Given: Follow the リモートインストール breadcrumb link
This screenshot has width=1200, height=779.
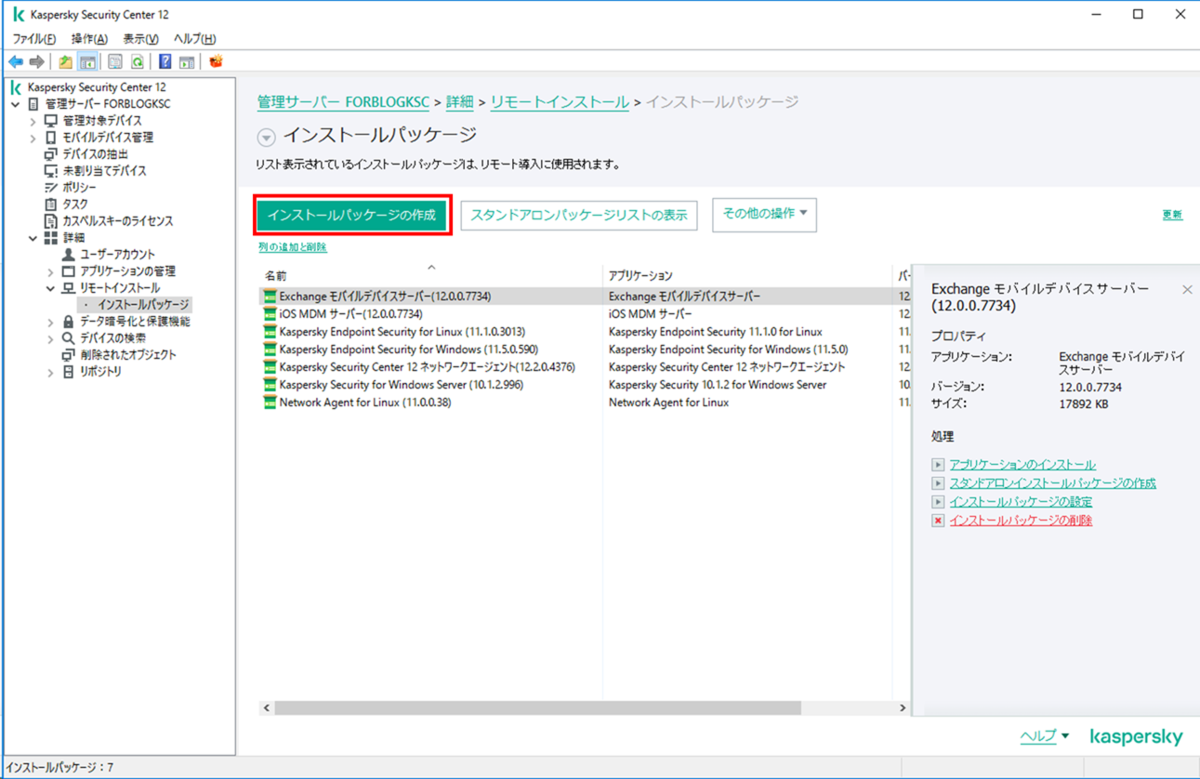Looking at the screenshot, I should click(x=559, y=102).
